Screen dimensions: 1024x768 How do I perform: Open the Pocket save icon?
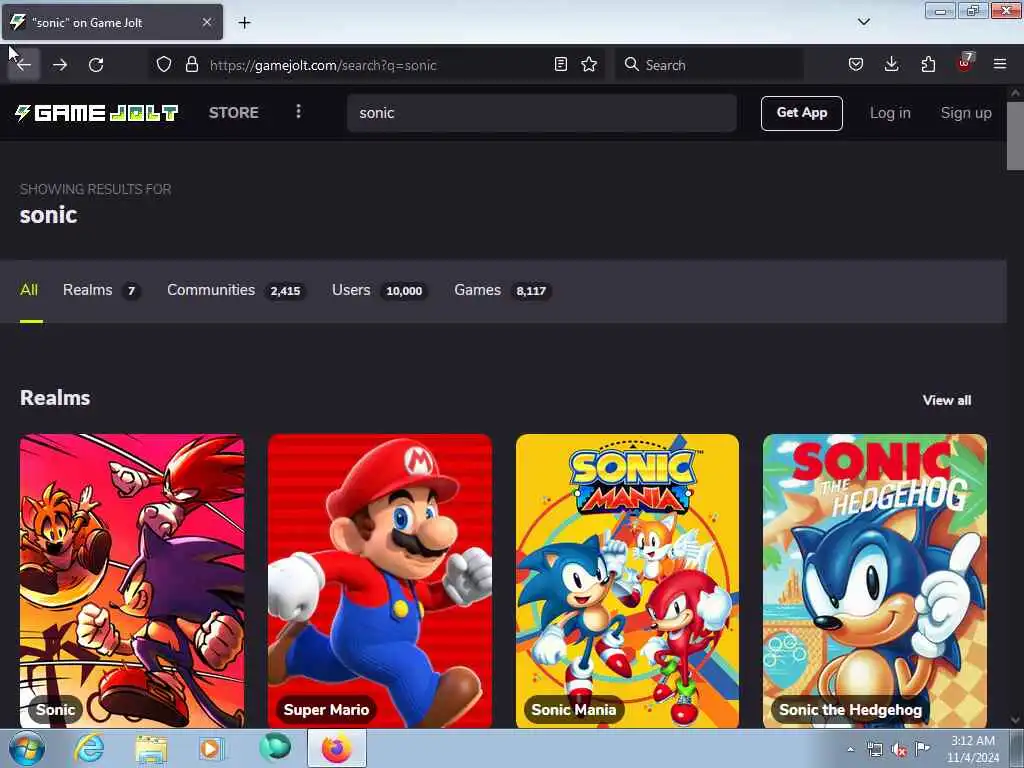point(856,65)
